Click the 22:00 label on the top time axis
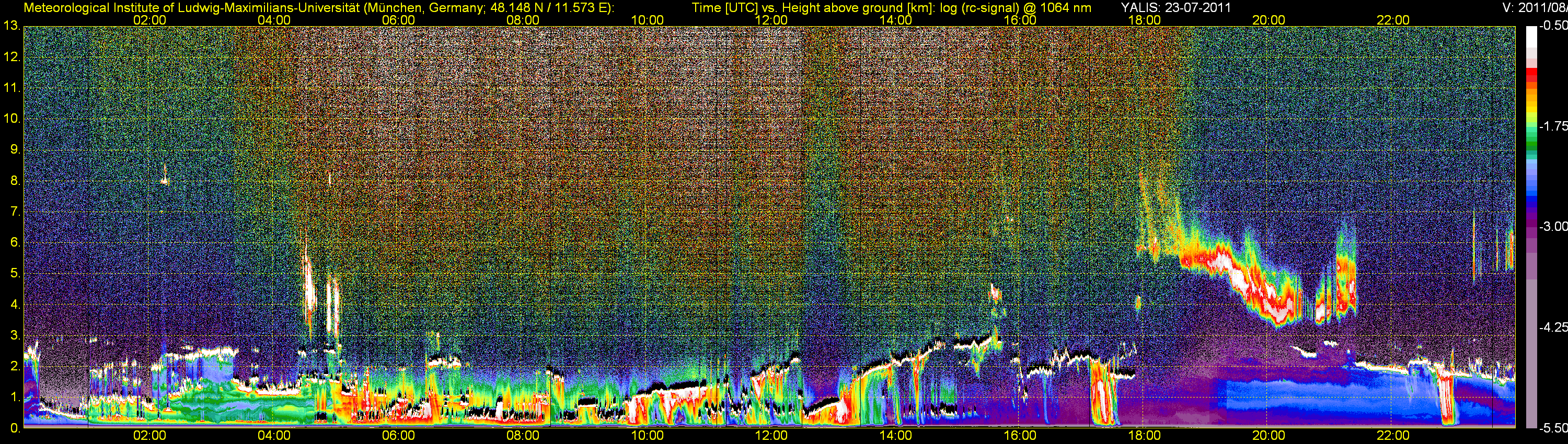This screenshot has height=444, width=1568. [1393, 20]
